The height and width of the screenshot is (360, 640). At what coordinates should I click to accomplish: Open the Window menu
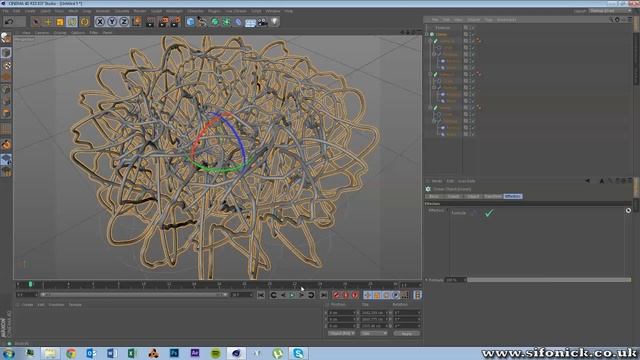point(273,11)
